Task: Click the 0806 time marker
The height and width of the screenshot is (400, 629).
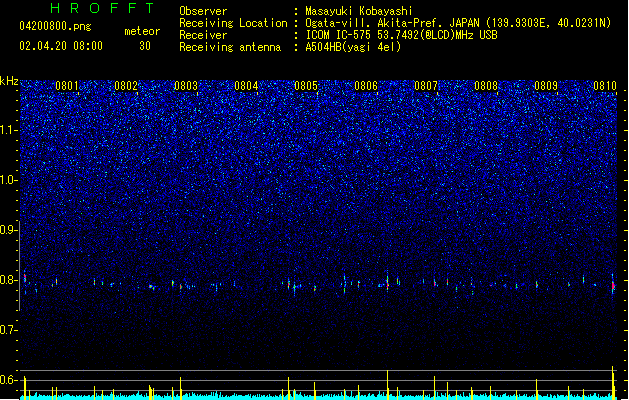Action: click(x=366, y=86)
